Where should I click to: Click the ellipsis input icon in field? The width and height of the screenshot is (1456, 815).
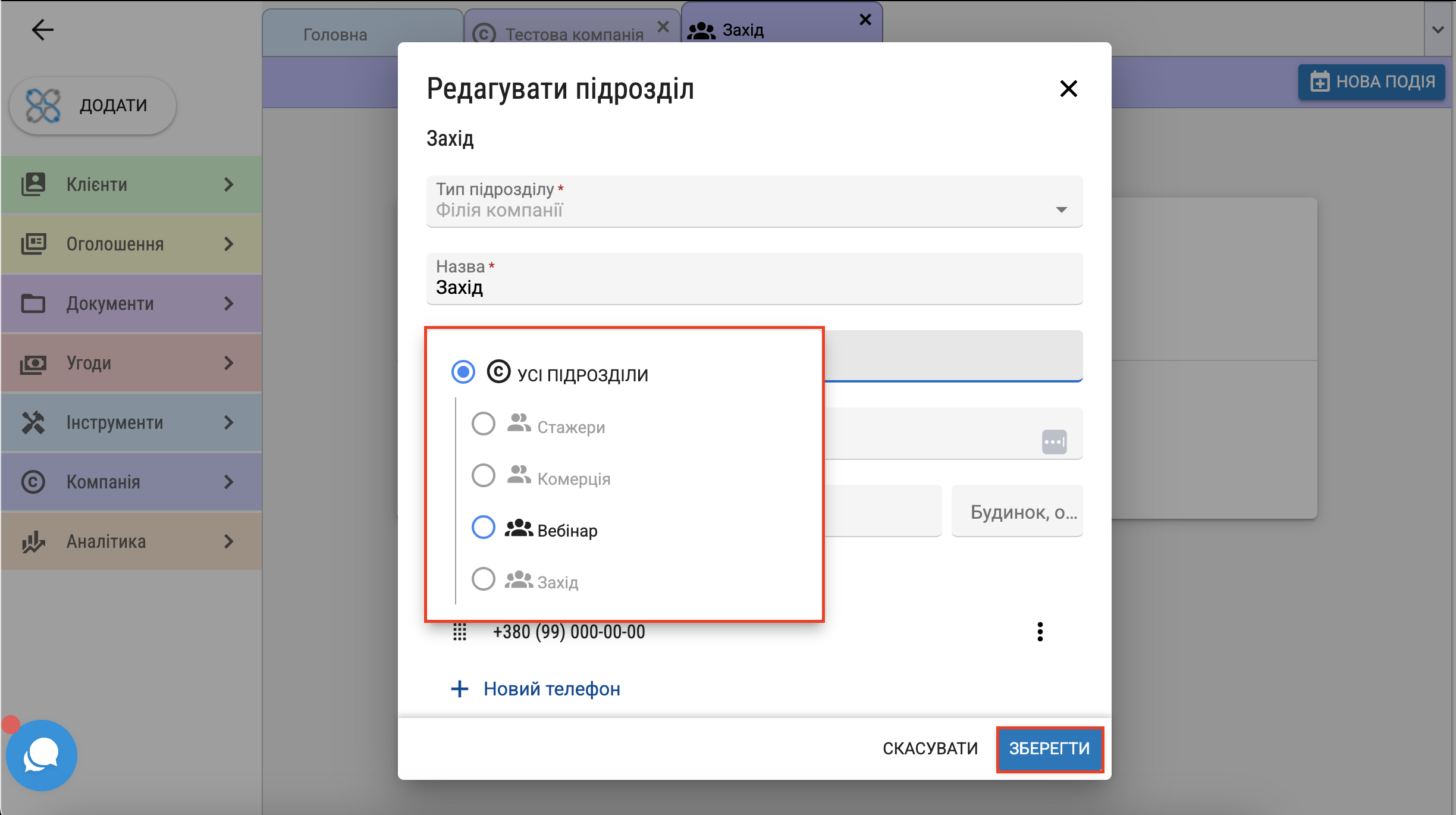point(1054,442)
